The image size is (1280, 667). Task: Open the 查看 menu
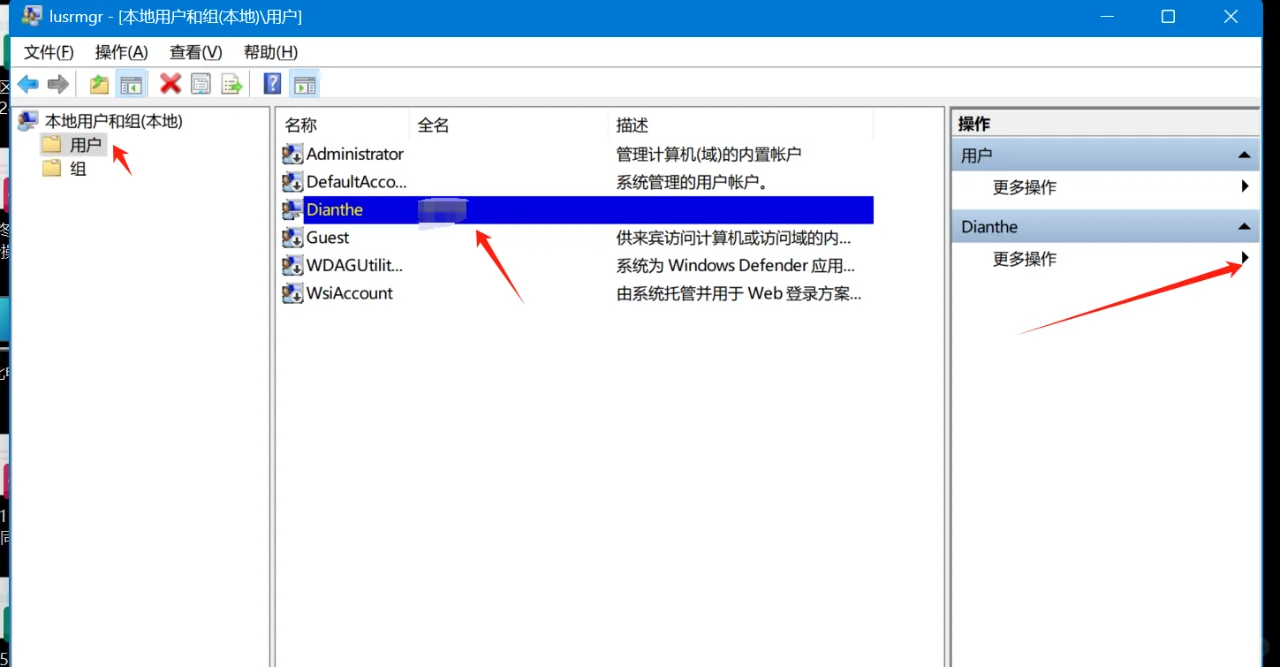click(194, 52)
